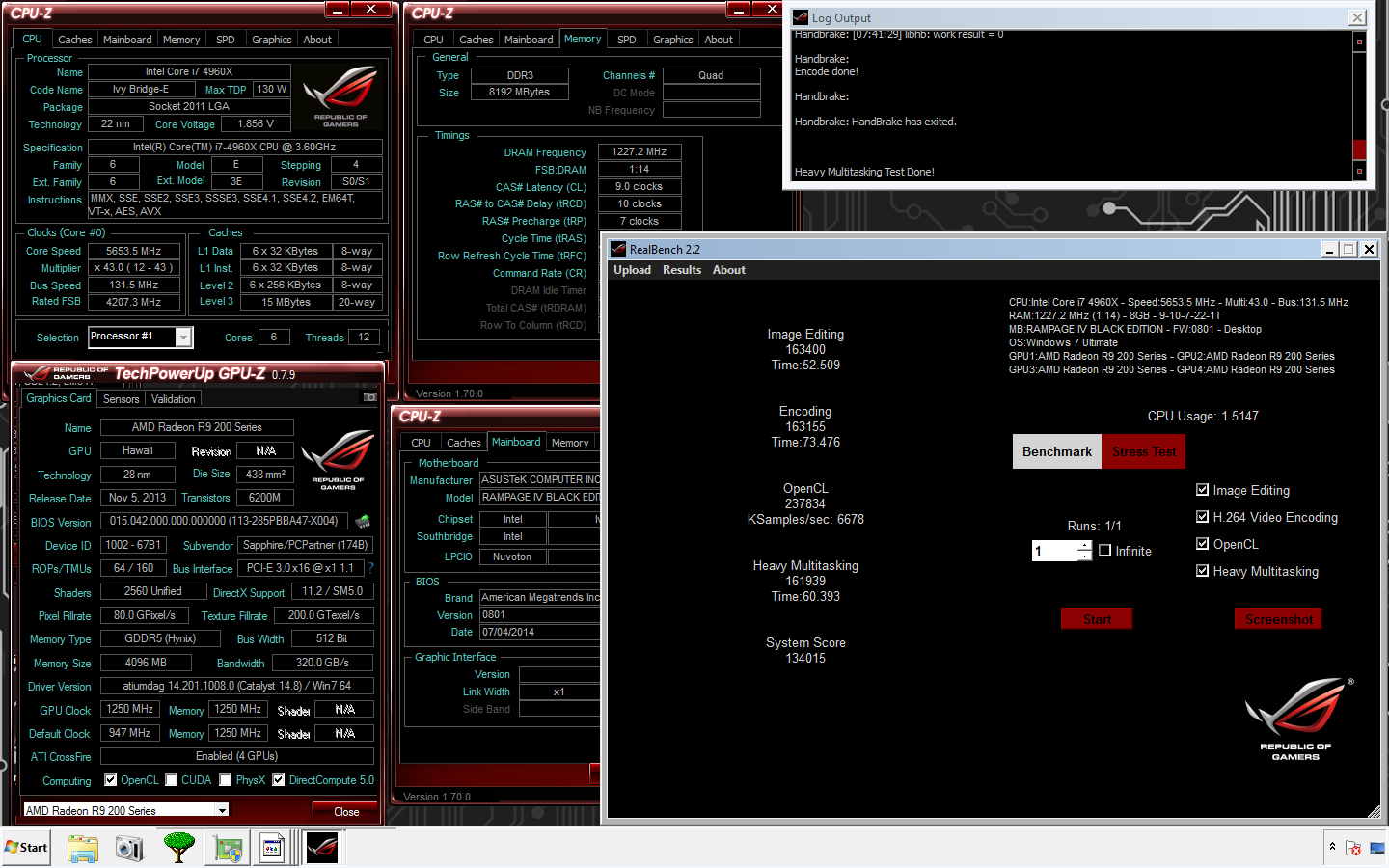The width and height of the screenshot is (1389, 868).
Task: Select Benchmark mode button
Action: pyautogui.click(x=1057, y=451)
